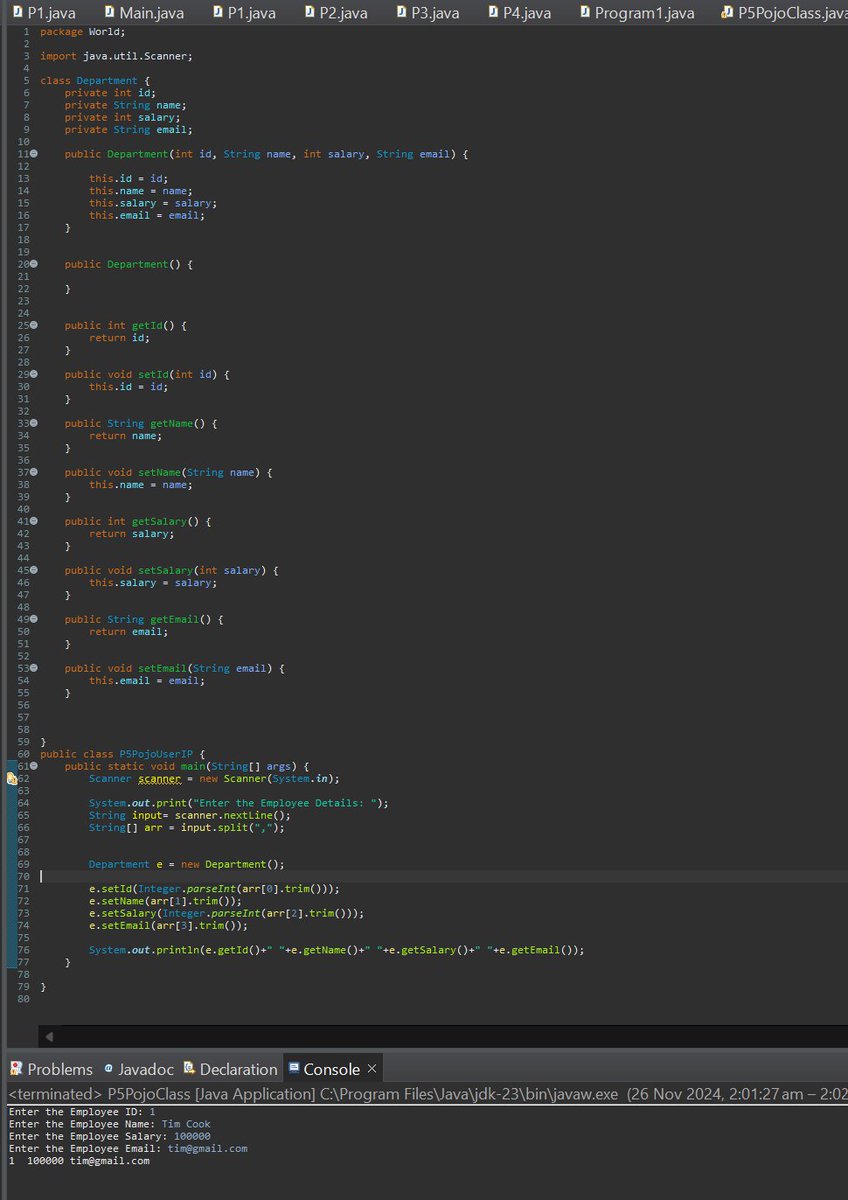The image size is (848, 1200).
Task: Open the Program1.java editor tab
Action: pos(635,13)
